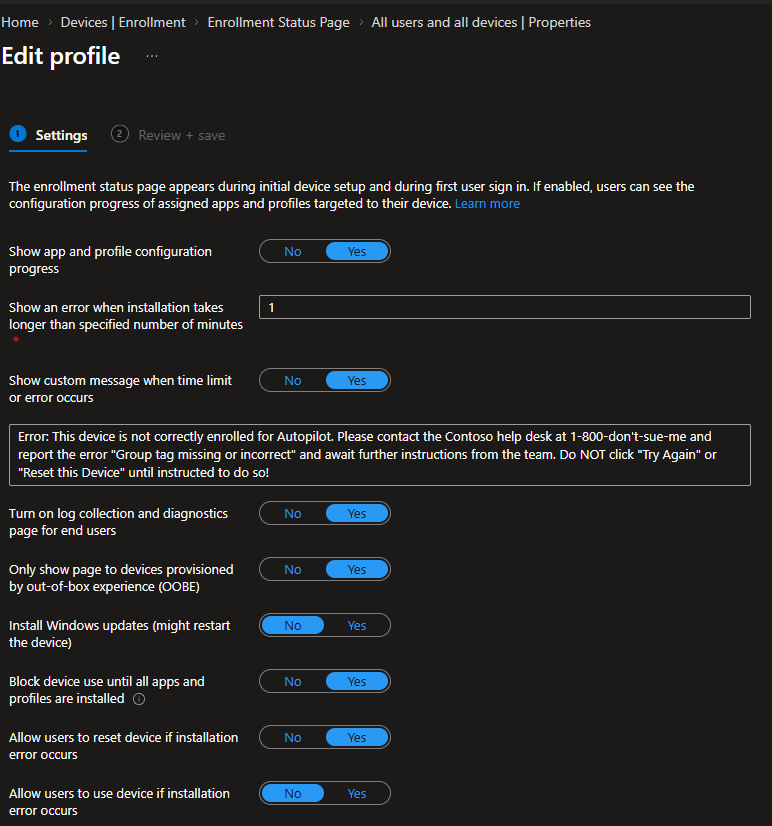Navigate to Devices | Enrollment breadcrumb
Viewport: 772px width, 826px height.
(123, 22)
